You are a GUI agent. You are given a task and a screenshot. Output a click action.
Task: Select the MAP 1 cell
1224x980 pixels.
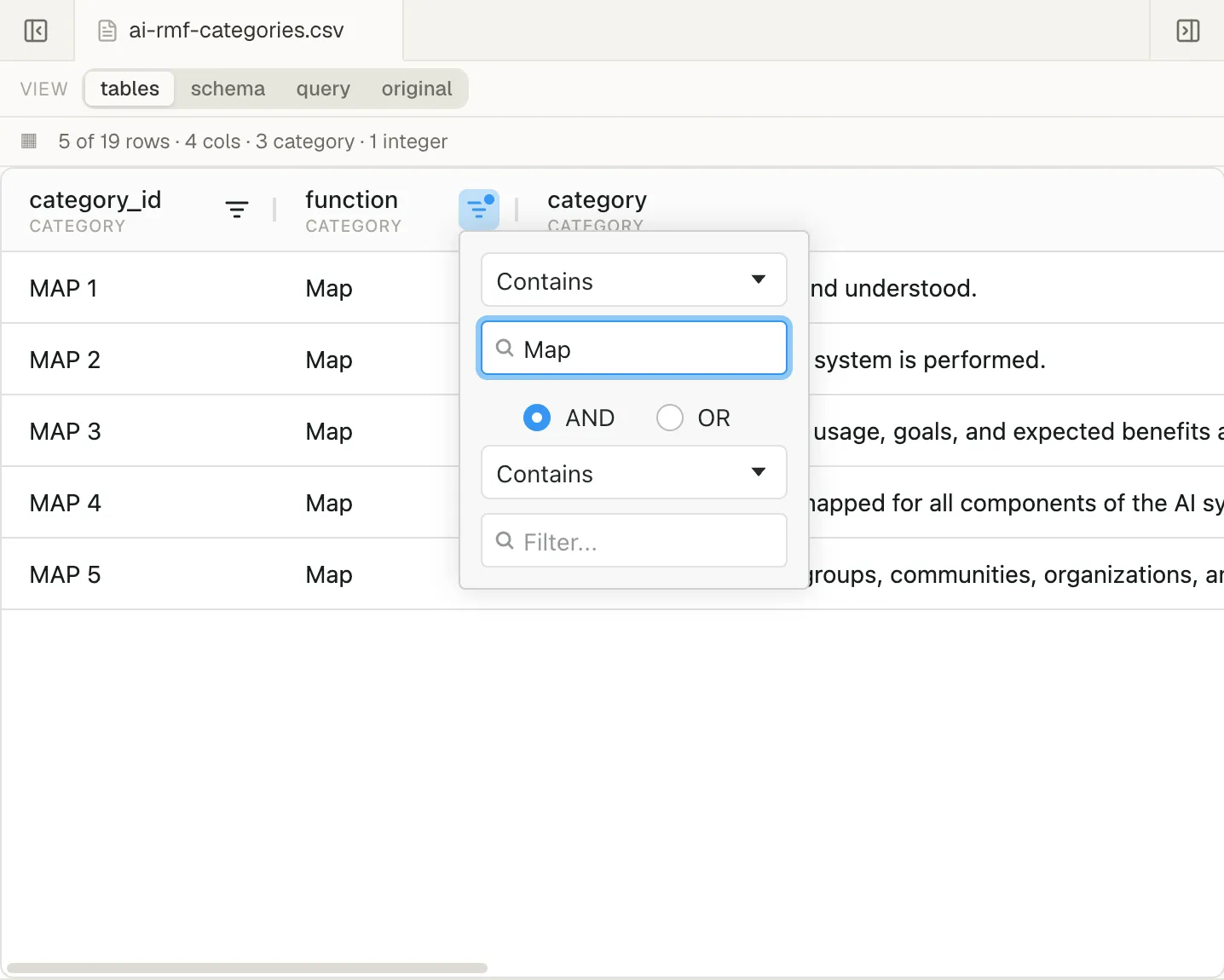tap(63, 288)
